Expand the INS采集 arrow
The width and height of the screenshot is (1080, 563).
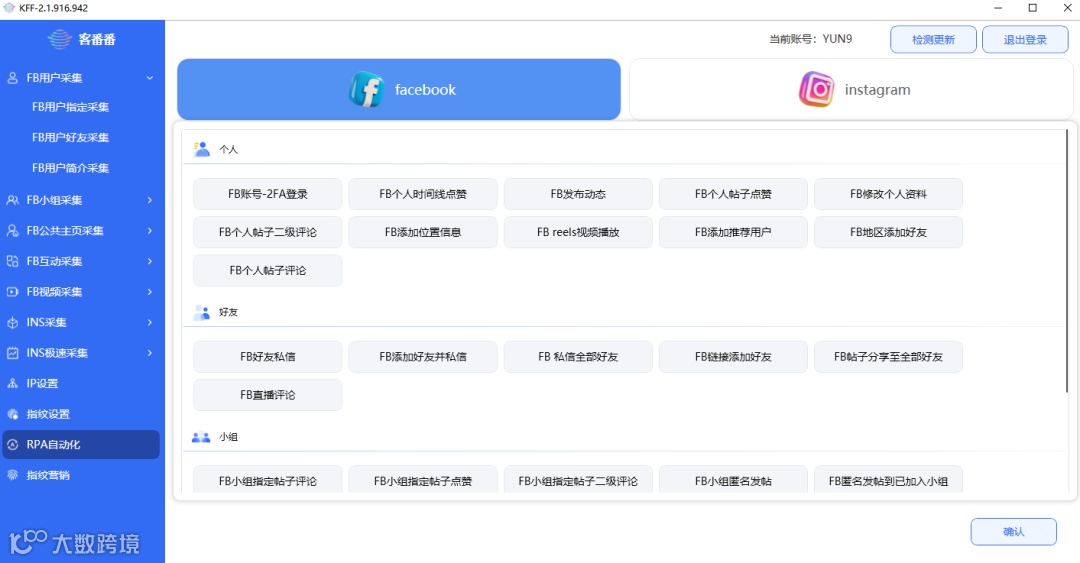pos(149,323)
